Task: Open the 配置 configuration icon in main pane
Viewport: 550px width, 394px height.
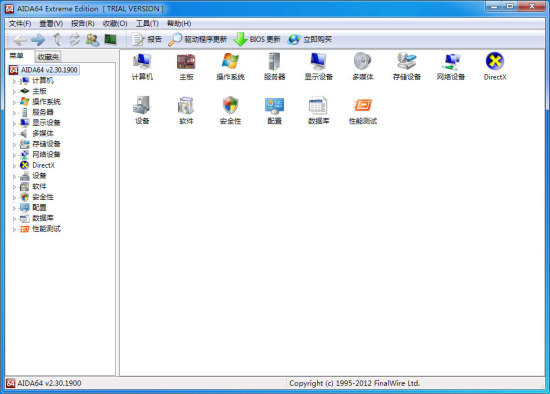Action: [274, 106]
